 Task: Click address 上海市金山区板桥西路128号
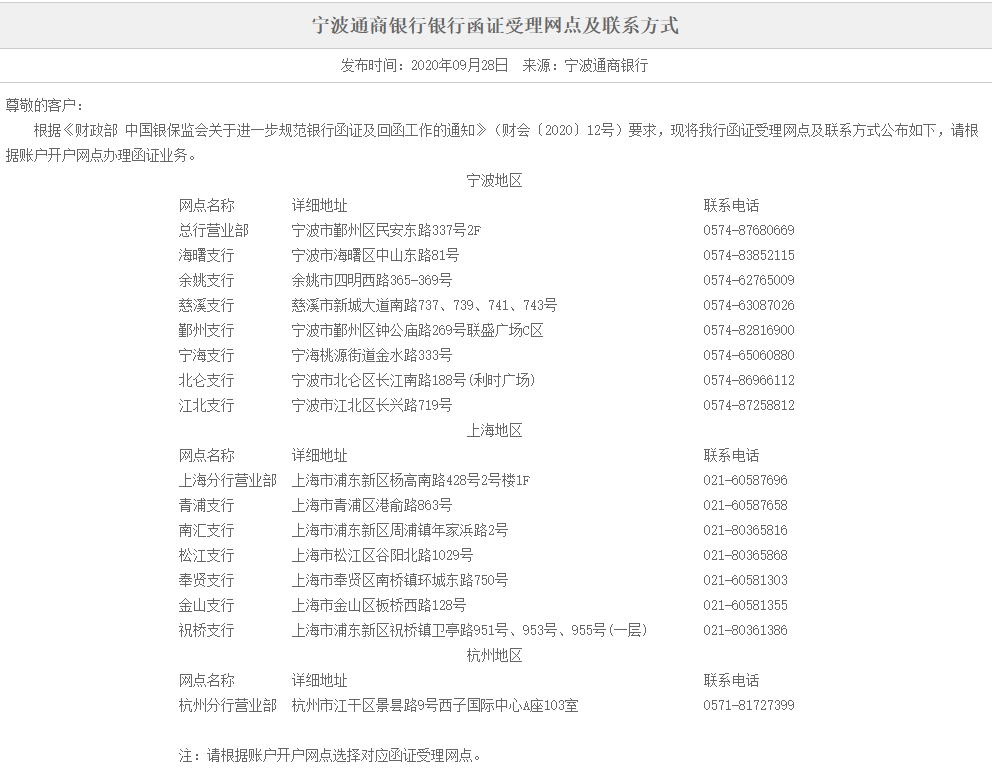point(379,605)
